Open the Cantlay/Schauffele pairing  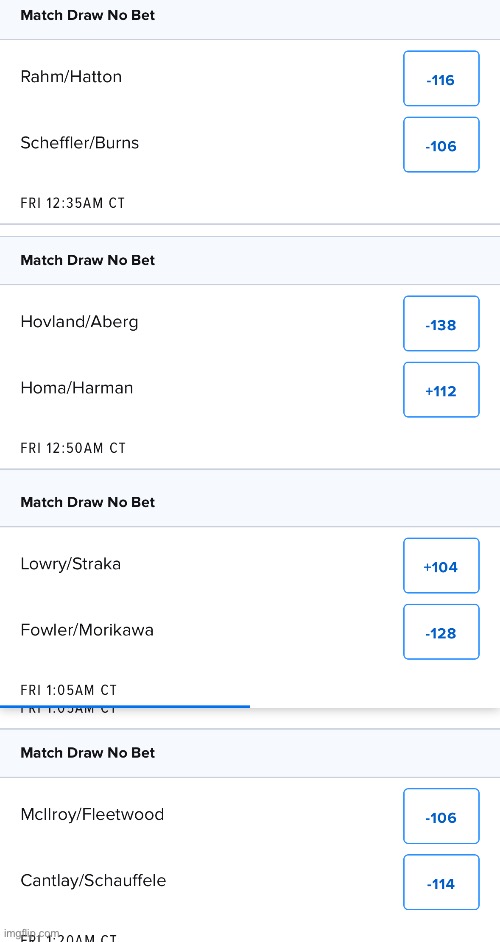pyautogui.click(x=93, y=881)
